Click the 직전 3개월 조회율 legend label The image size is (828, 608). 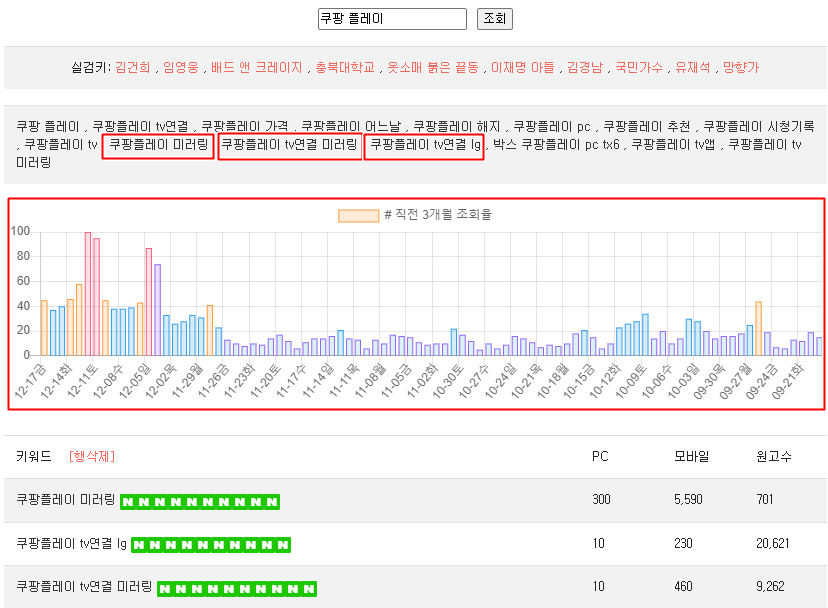(438, 214)
